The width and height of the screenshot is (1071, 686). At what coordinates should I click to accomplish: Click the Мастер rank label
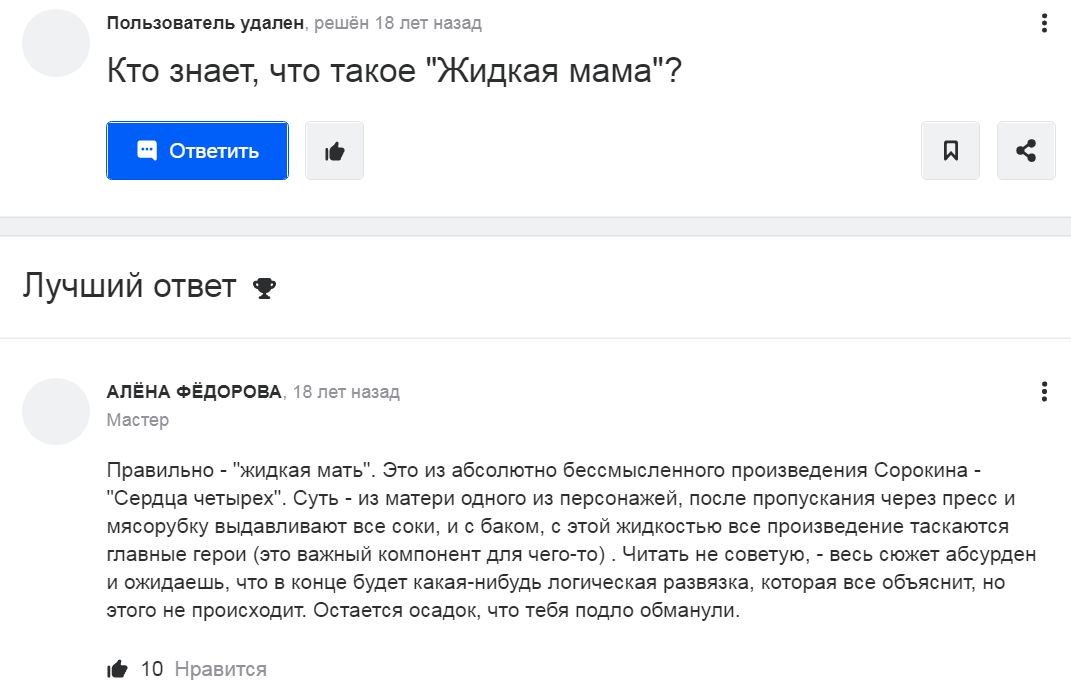137,420
